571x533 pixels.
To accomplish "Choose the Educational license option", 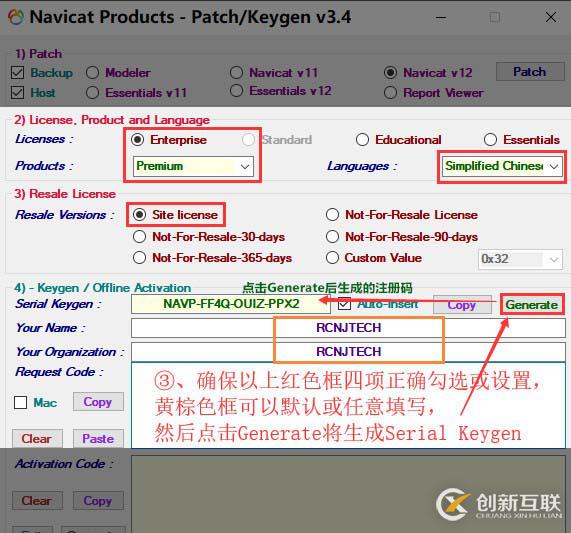I will 362,139.
